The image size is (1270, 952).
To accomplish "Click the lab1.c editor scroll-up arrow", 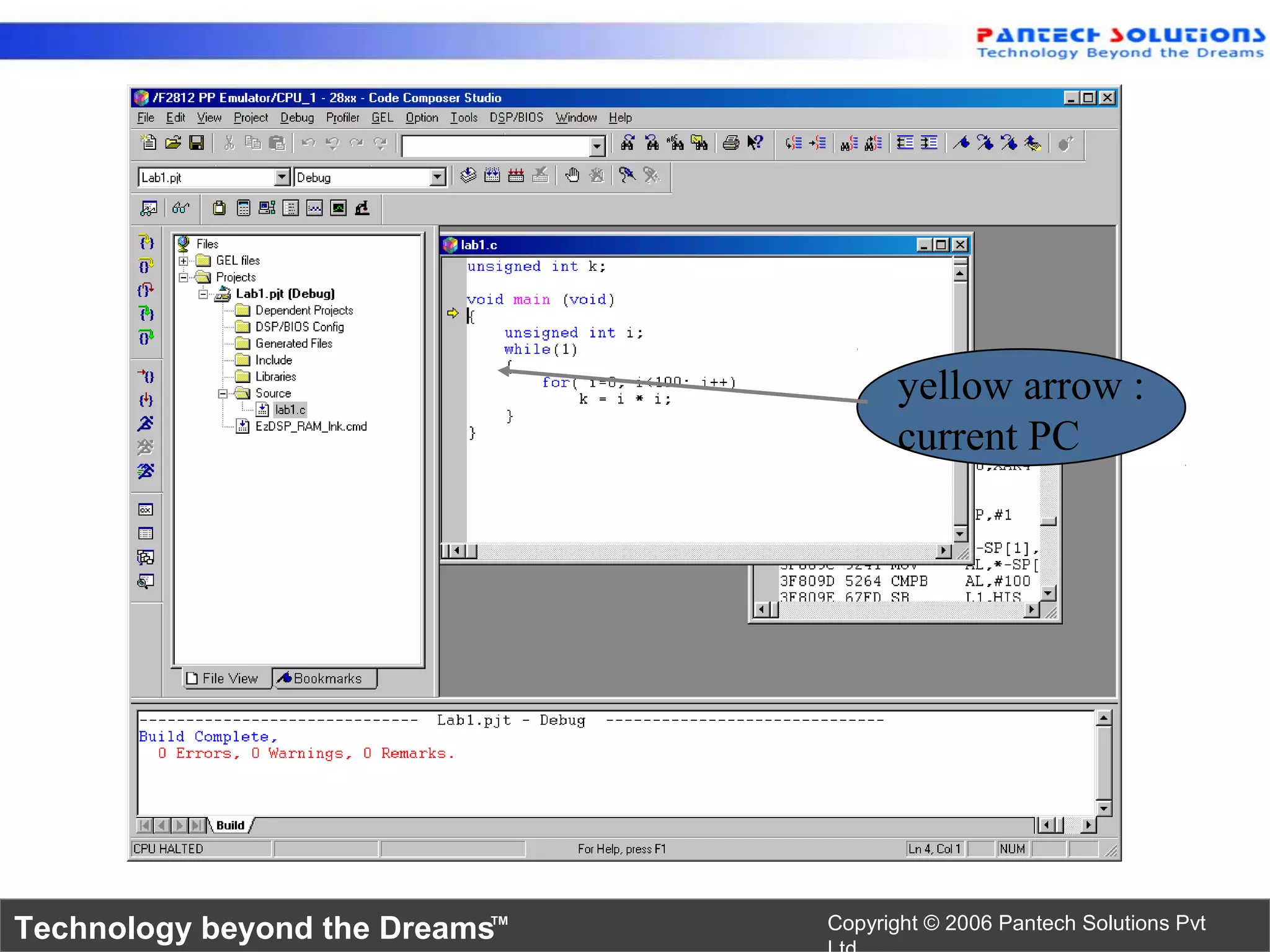I will click(960, 273).
